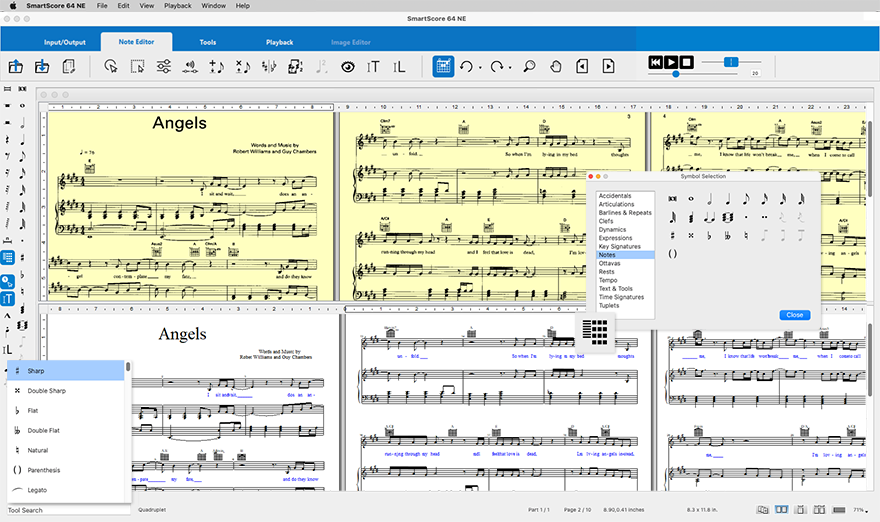Pick the double flat symbol in Symbol Selection
This screenshot has width=880, height=522.
coord(727,236)
